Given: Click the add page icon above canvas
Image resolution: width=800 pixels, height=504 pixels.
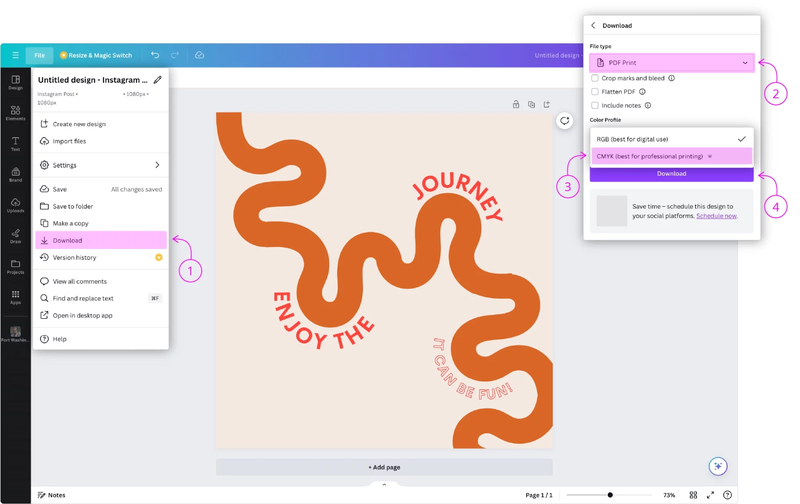Looking at the screenshot, I should click(x=546, y=104).
